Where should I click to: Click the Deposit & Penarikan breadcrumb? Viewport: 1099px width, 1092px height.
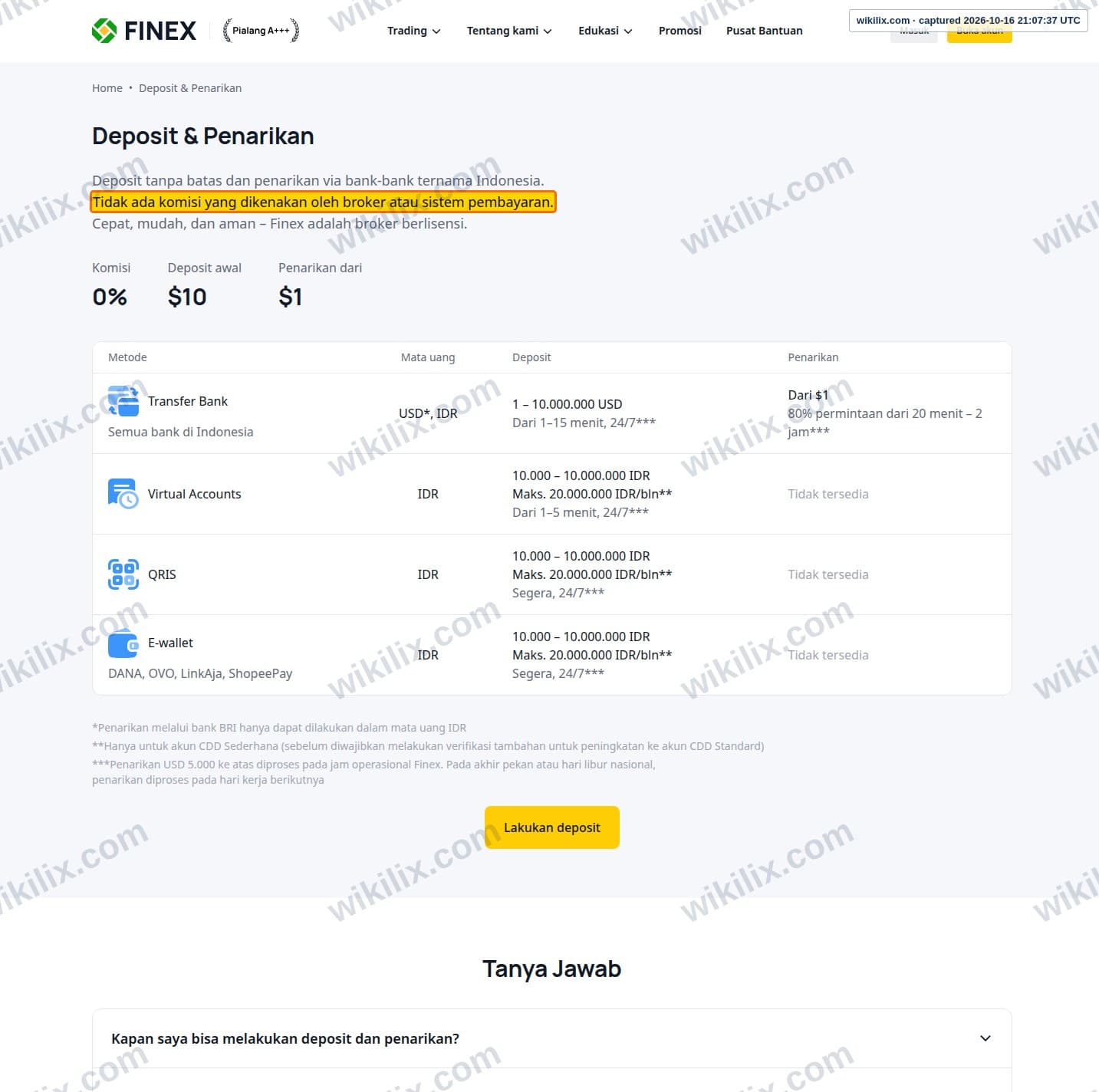point(190,88)
